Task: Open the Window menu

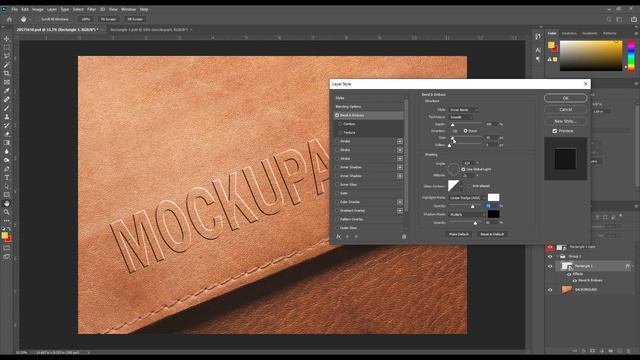Action: (129, 9)
